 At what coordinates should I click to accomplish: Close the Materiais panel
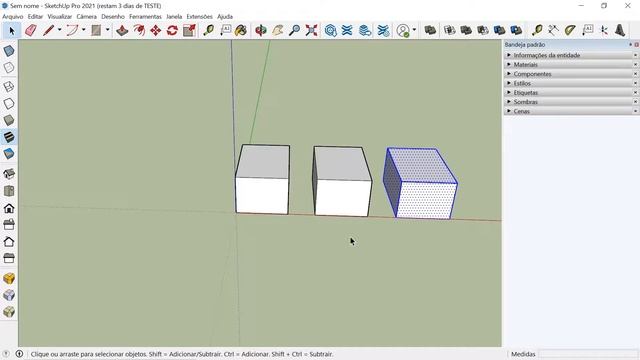[636, 64]
